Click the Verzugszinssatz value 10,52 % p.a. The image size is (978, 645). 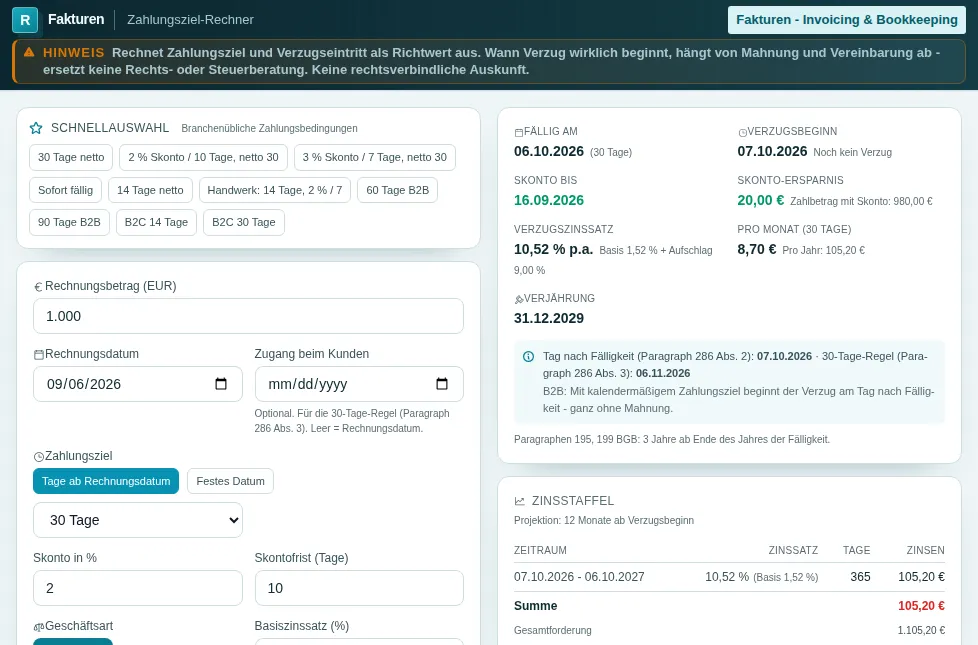tap(553, 250)
